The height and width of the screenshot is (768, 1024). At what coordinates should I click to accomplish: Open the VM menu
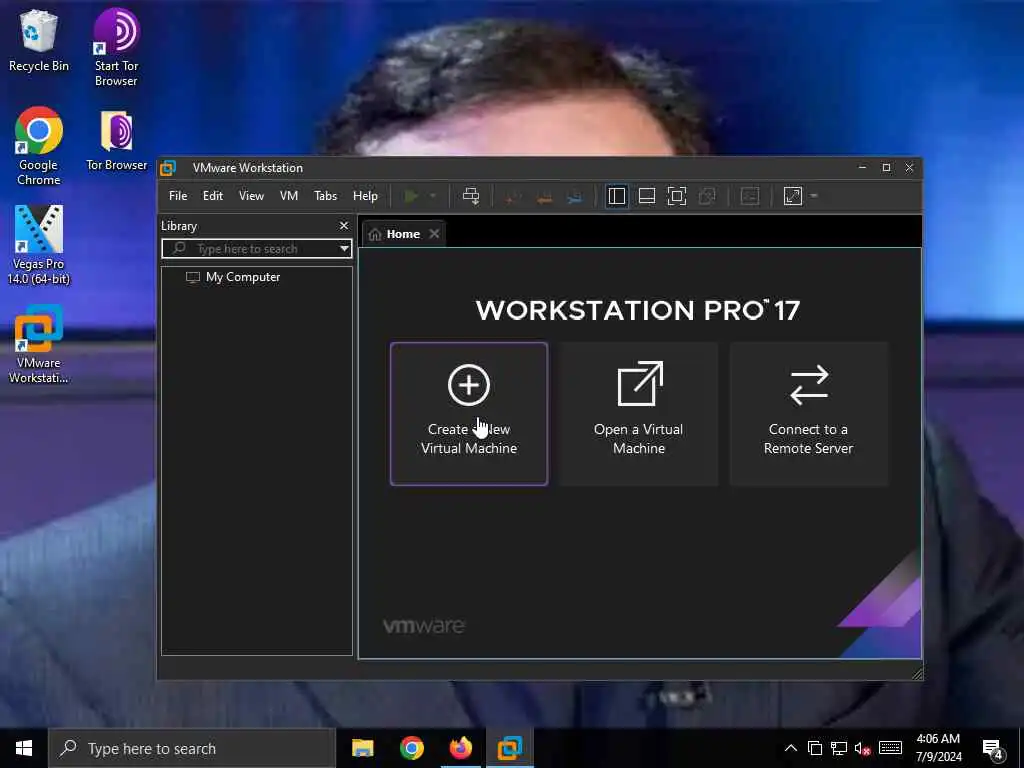(289, 196)
